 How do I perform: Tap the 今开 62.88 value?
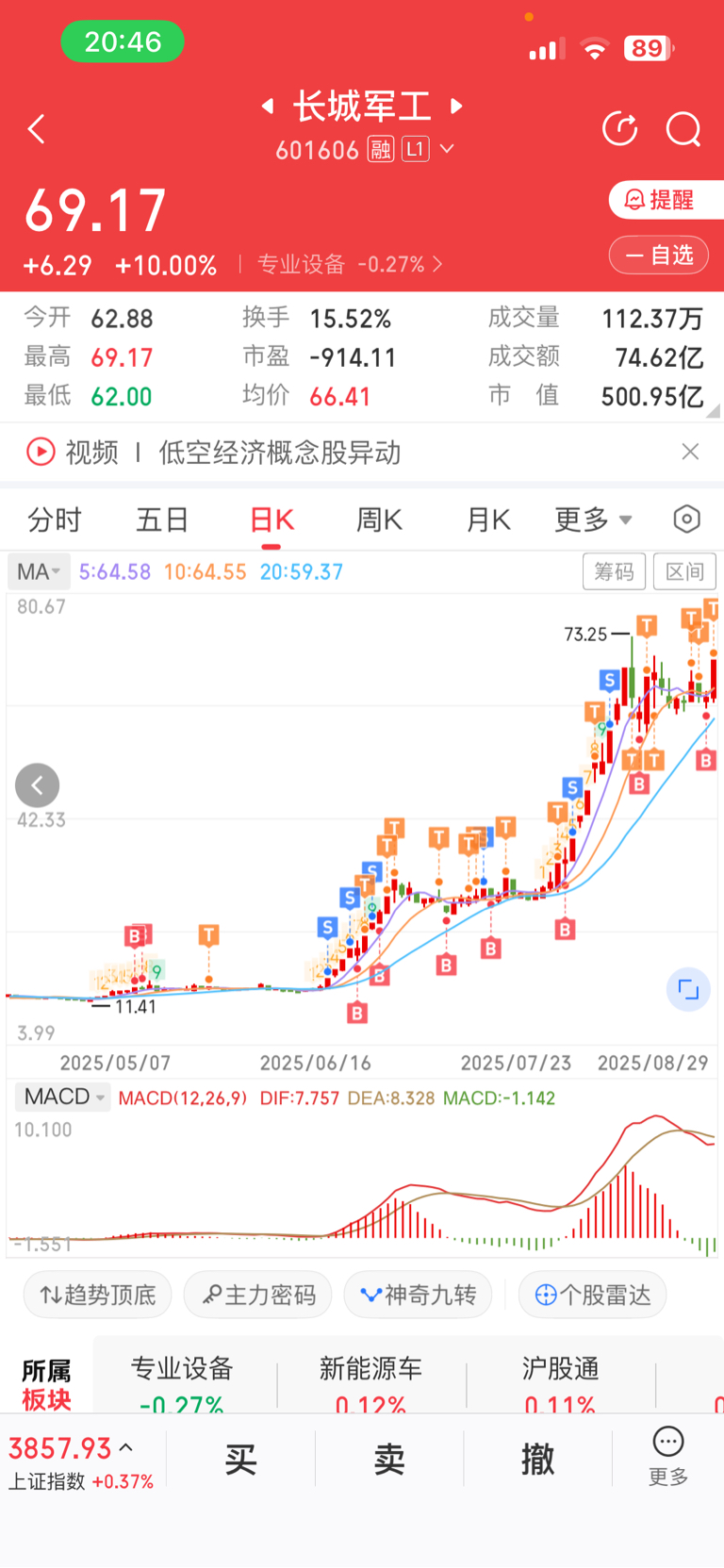[122, 319]
